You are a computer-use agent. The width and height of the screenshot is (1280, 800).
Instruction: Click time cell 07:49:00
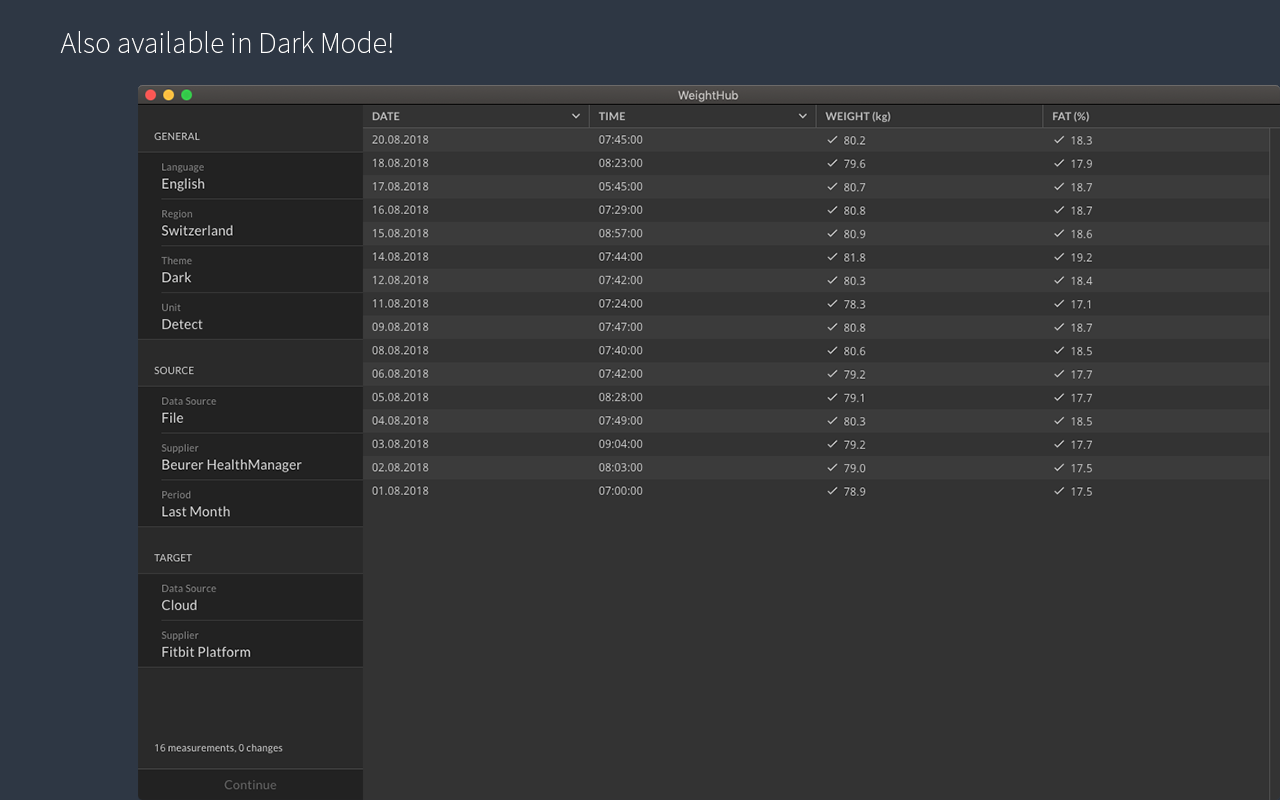click(621, 421)
